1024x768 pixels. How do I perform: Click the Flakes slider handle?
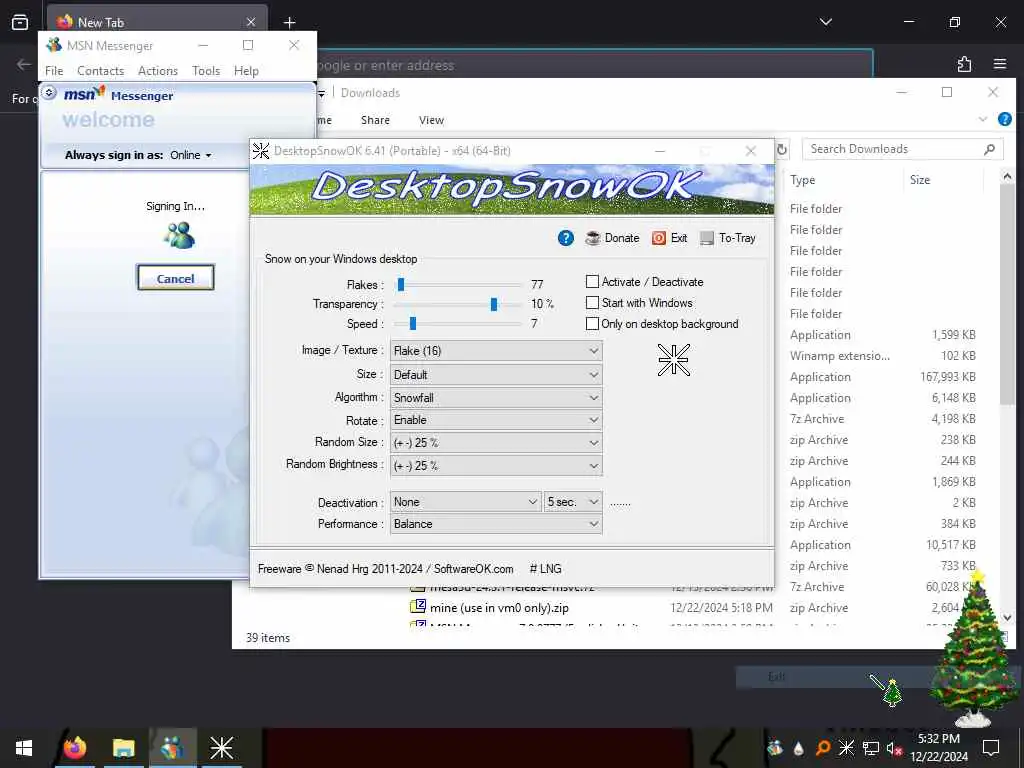click(401, 284)
